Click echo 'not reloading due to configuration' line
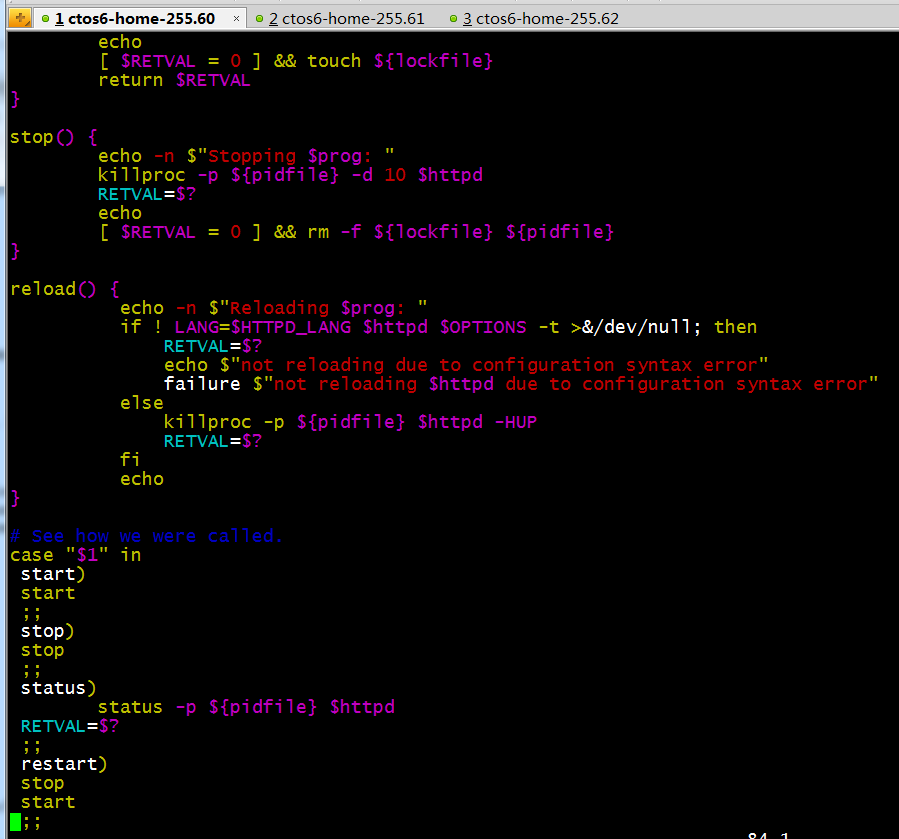The width and height of the screenshot is (899, 839). (x=466, y=365)
